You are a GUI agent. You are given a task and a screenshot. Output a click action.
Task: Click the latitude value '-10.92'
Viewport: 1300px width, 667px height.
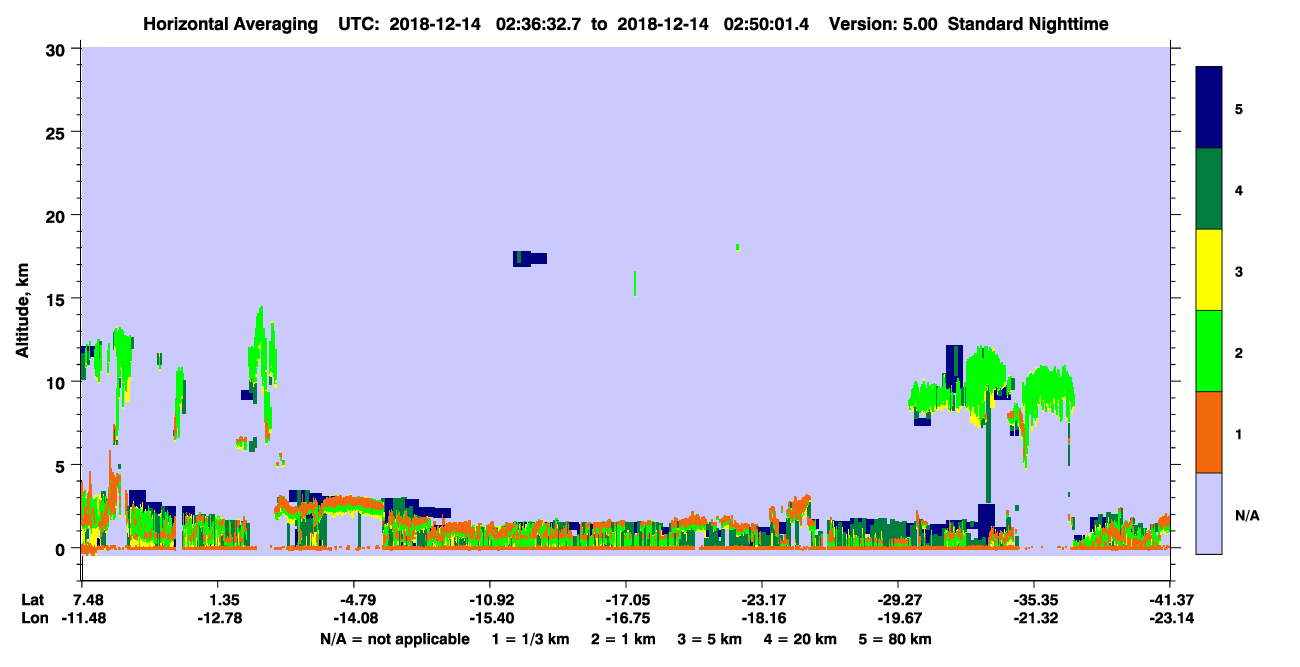pos(490,600)
